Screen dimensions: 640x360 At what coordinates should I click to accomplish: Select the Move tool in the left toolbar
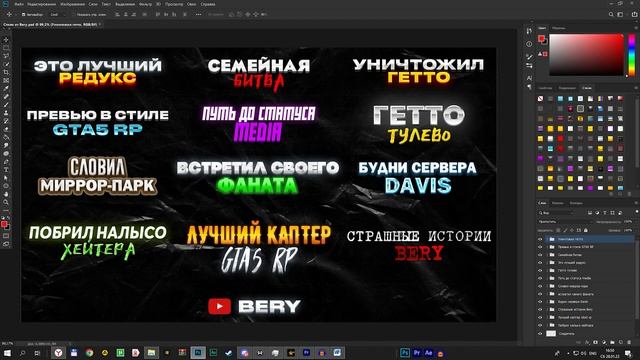[6, 40]
